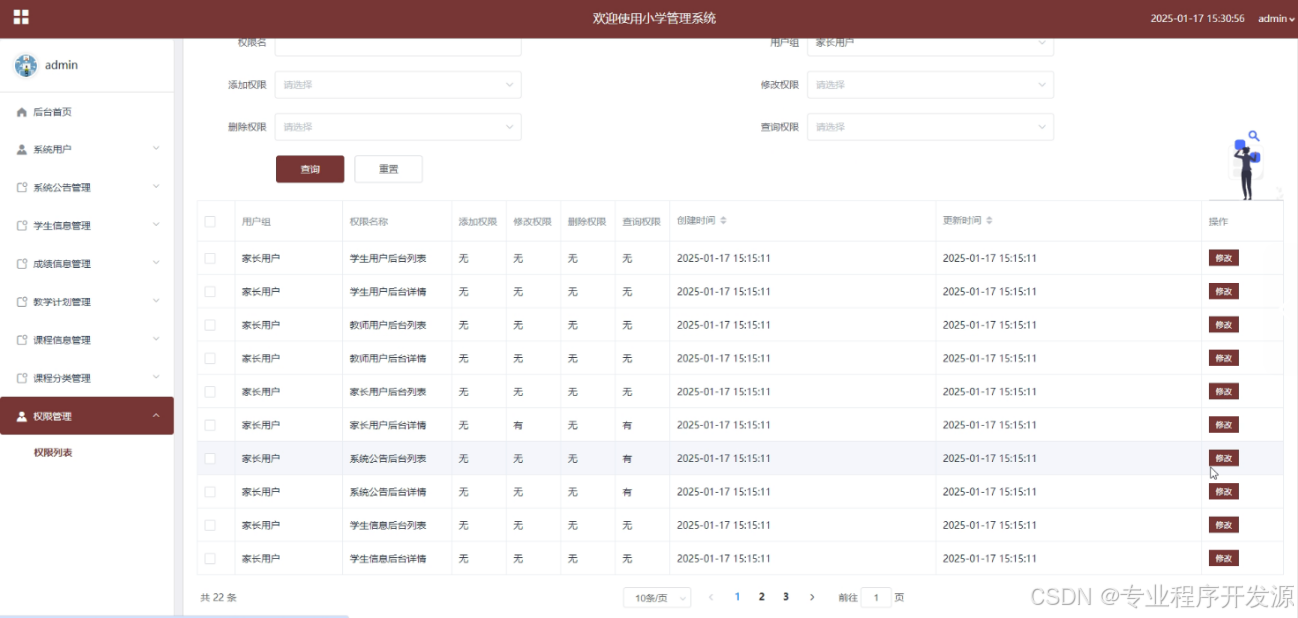This screenshot has width=1298, height=618.
Task: Check the 系统公告后台详情 row checkbox
Action: pos(210,491)
